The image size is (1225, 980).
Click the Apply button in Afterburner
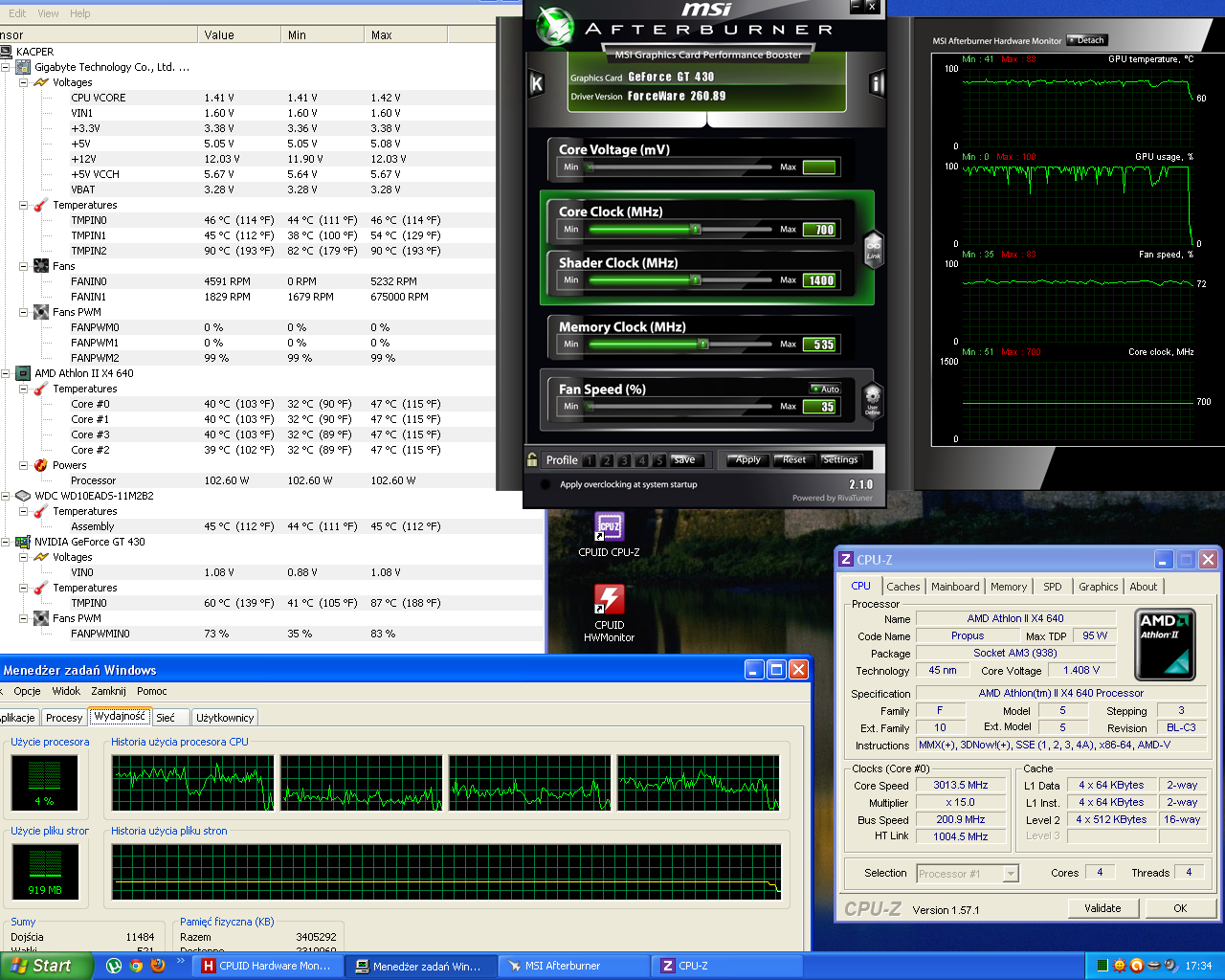(x=746, y=460)
